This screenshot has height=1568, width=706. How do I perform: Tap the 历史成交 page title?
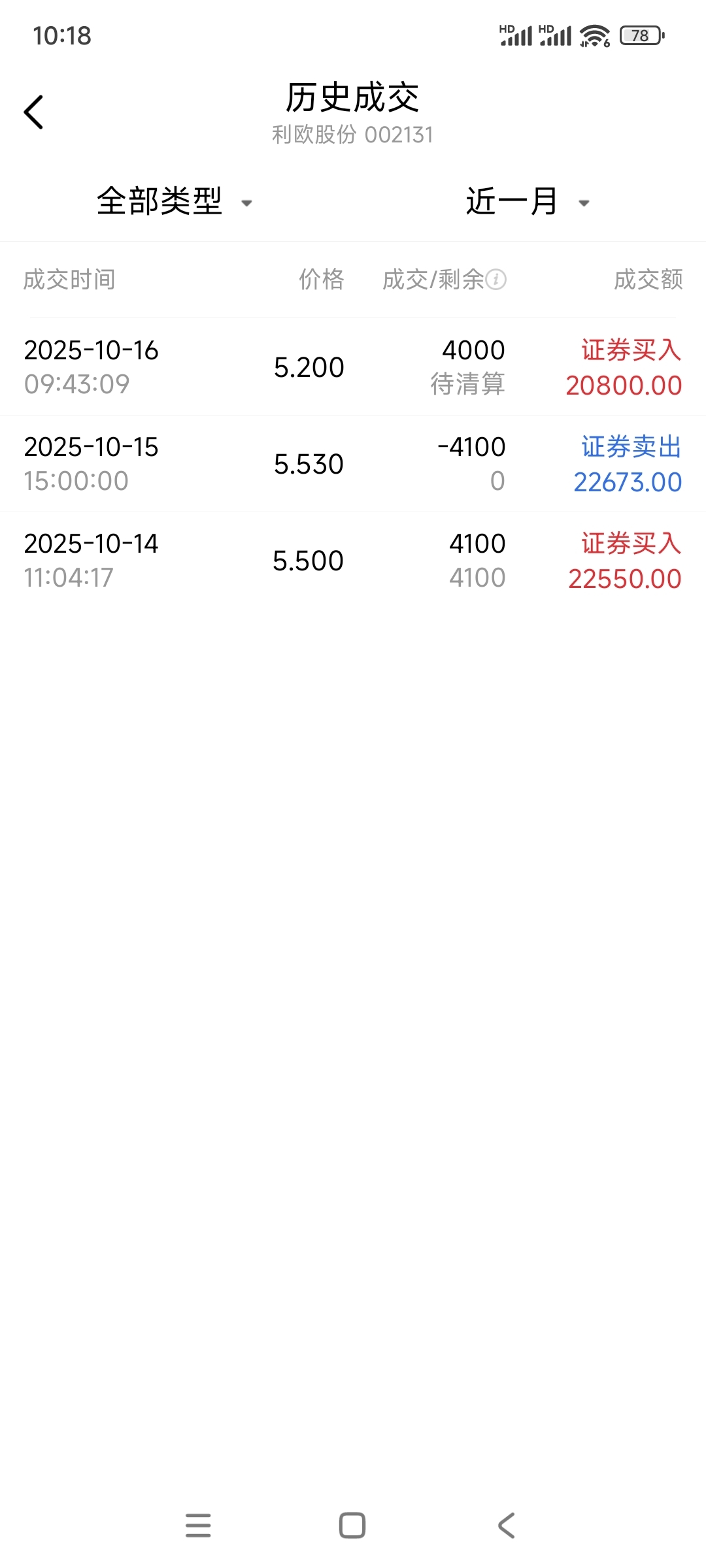tap(352, 98)
